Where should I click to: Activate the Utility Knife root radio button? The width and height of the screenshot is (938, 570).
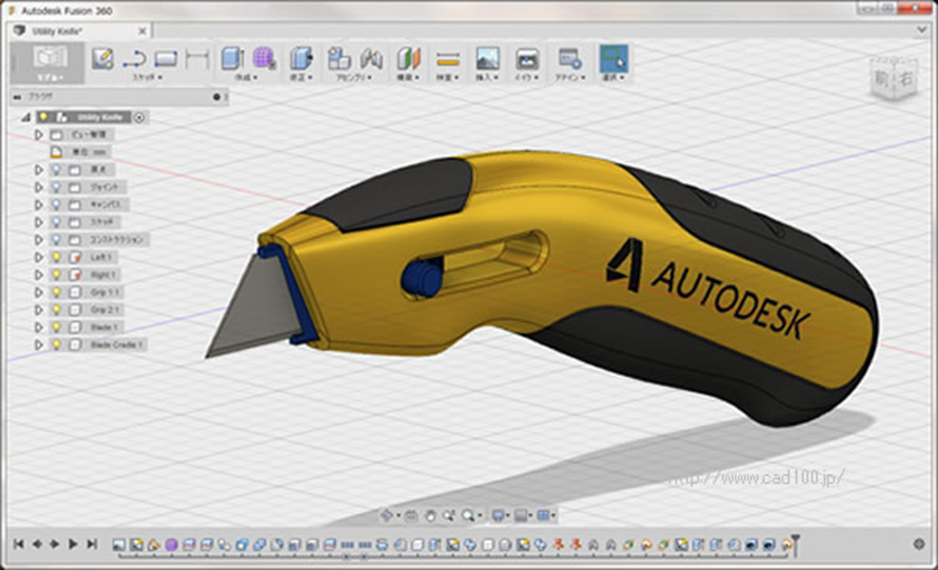click(139, 117)
